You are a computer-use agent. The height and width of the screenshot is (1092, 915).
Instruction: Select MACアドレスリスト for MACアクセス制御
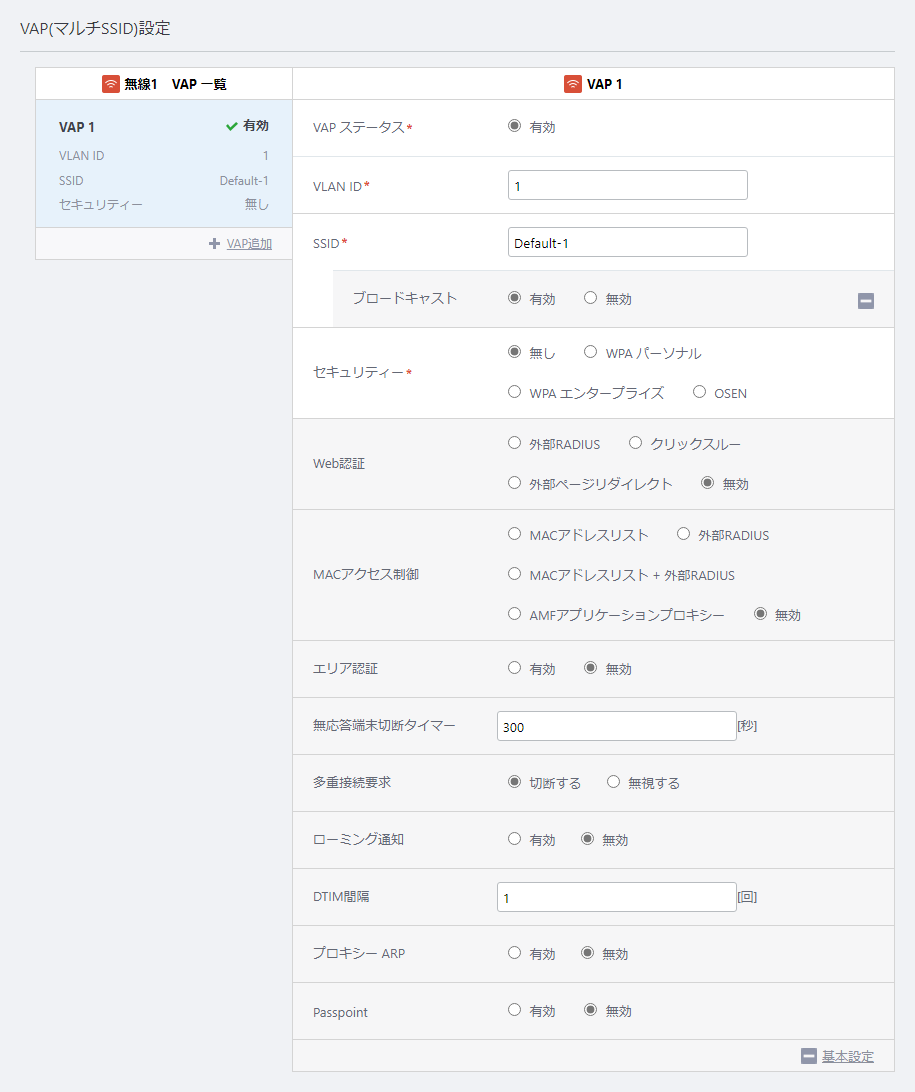coord(515,534)
